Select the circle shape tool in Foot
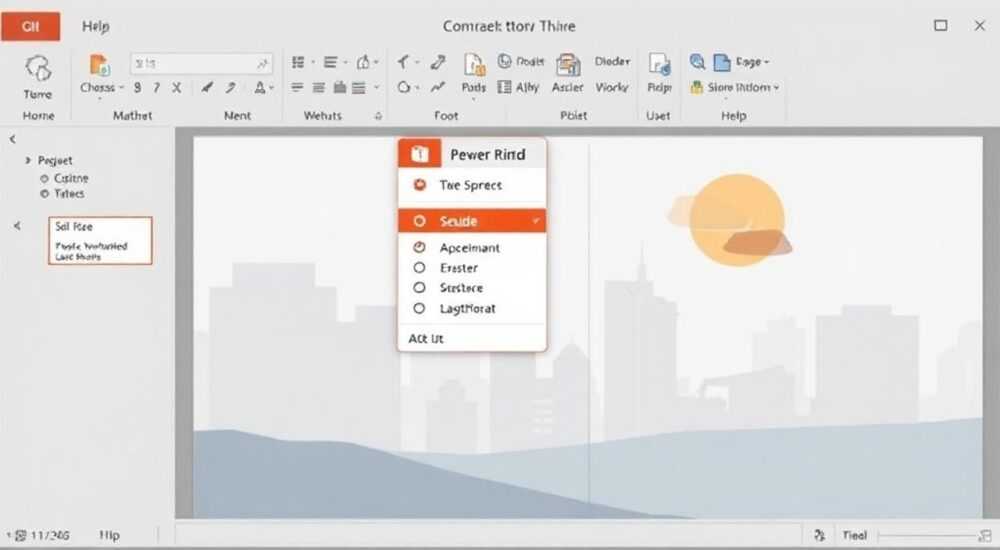The image size is (1000, 550). click(x=403, y=87)
